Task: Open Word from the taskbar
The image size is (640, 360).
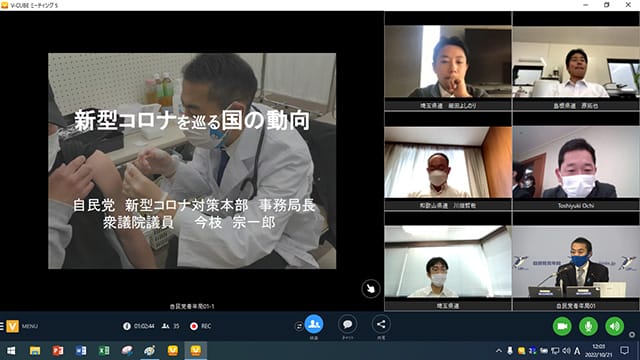Action: [x=81, y=351]
